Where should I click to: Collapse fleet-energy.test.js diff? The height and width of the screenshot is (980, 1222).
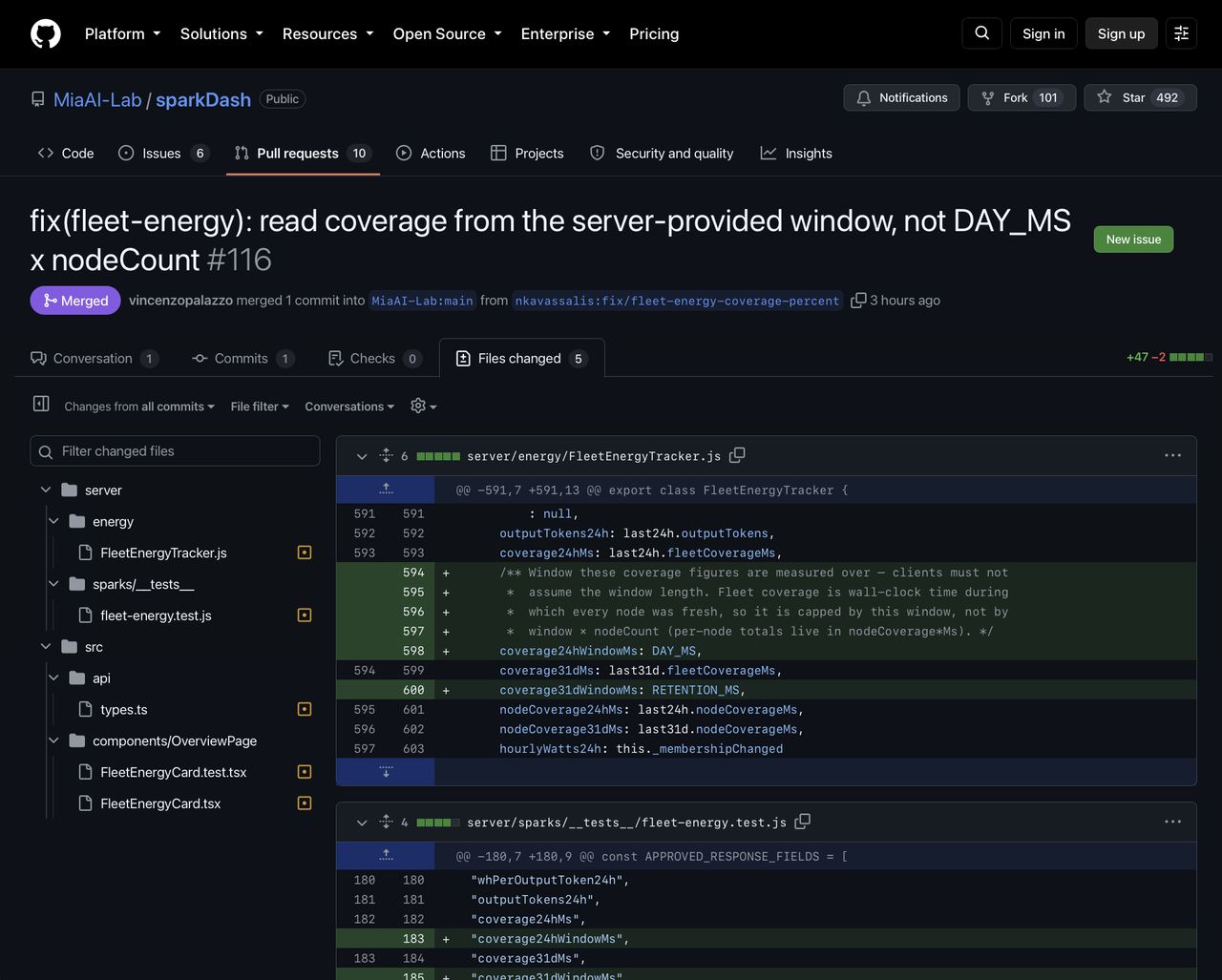click(x=362, y=822)
